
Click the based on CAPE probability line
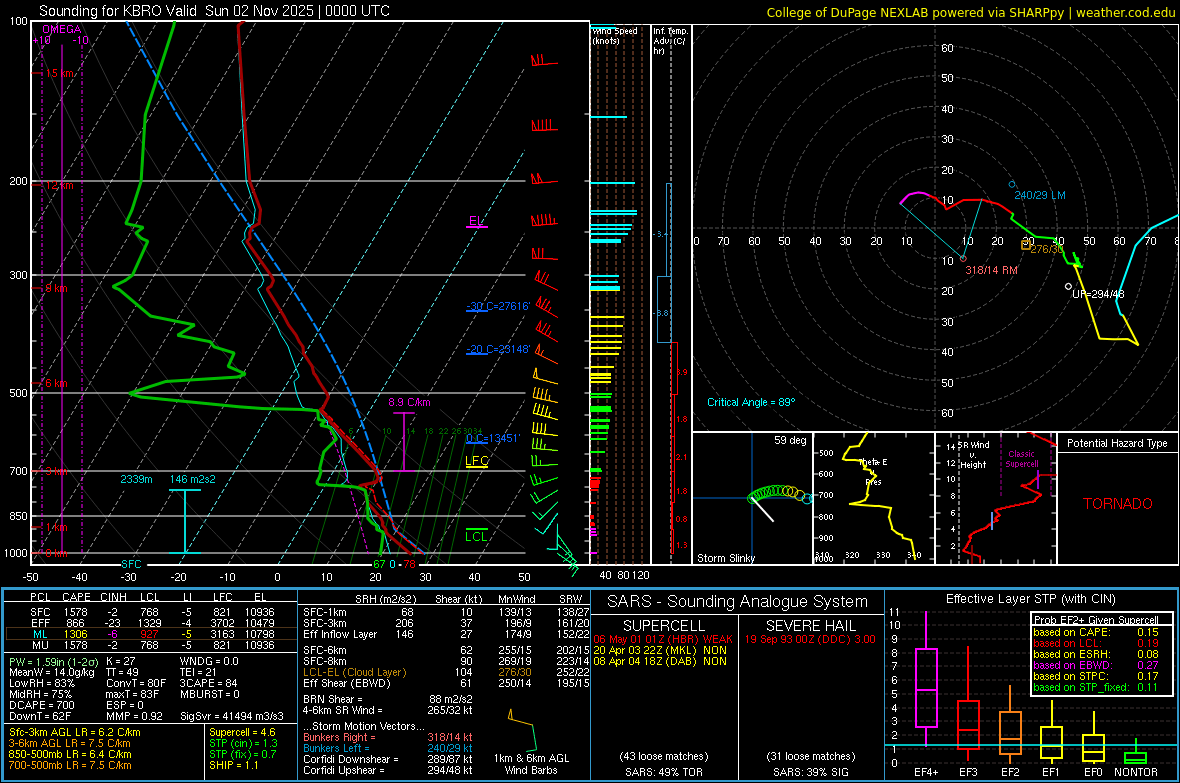[x=1096, y=632]
